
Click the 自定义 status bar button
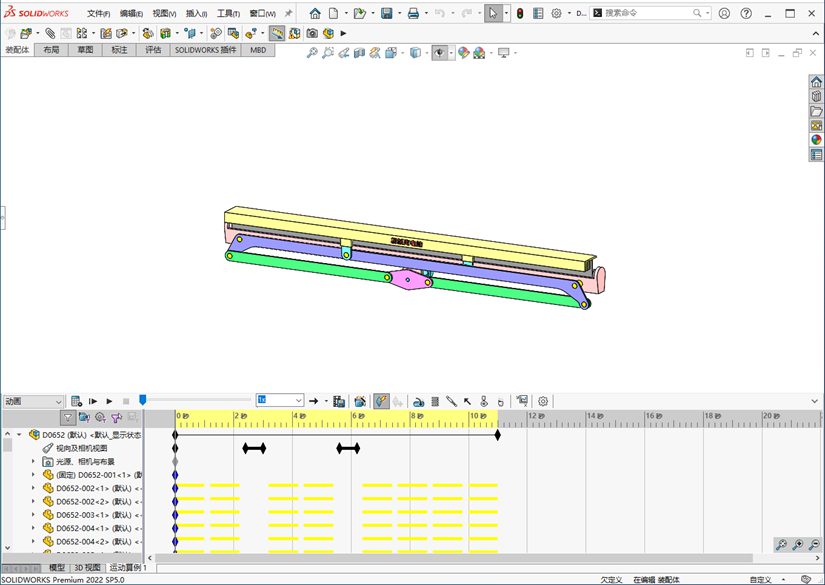coord(760,579)
